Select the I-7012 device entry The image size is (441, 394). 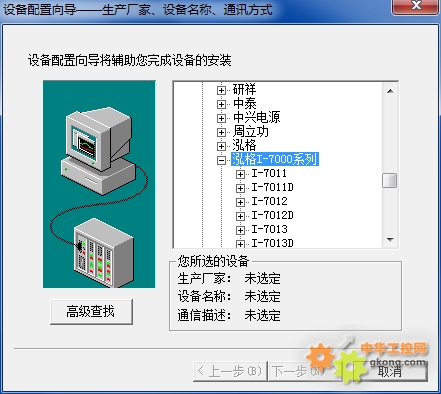[x=269, y=201]
